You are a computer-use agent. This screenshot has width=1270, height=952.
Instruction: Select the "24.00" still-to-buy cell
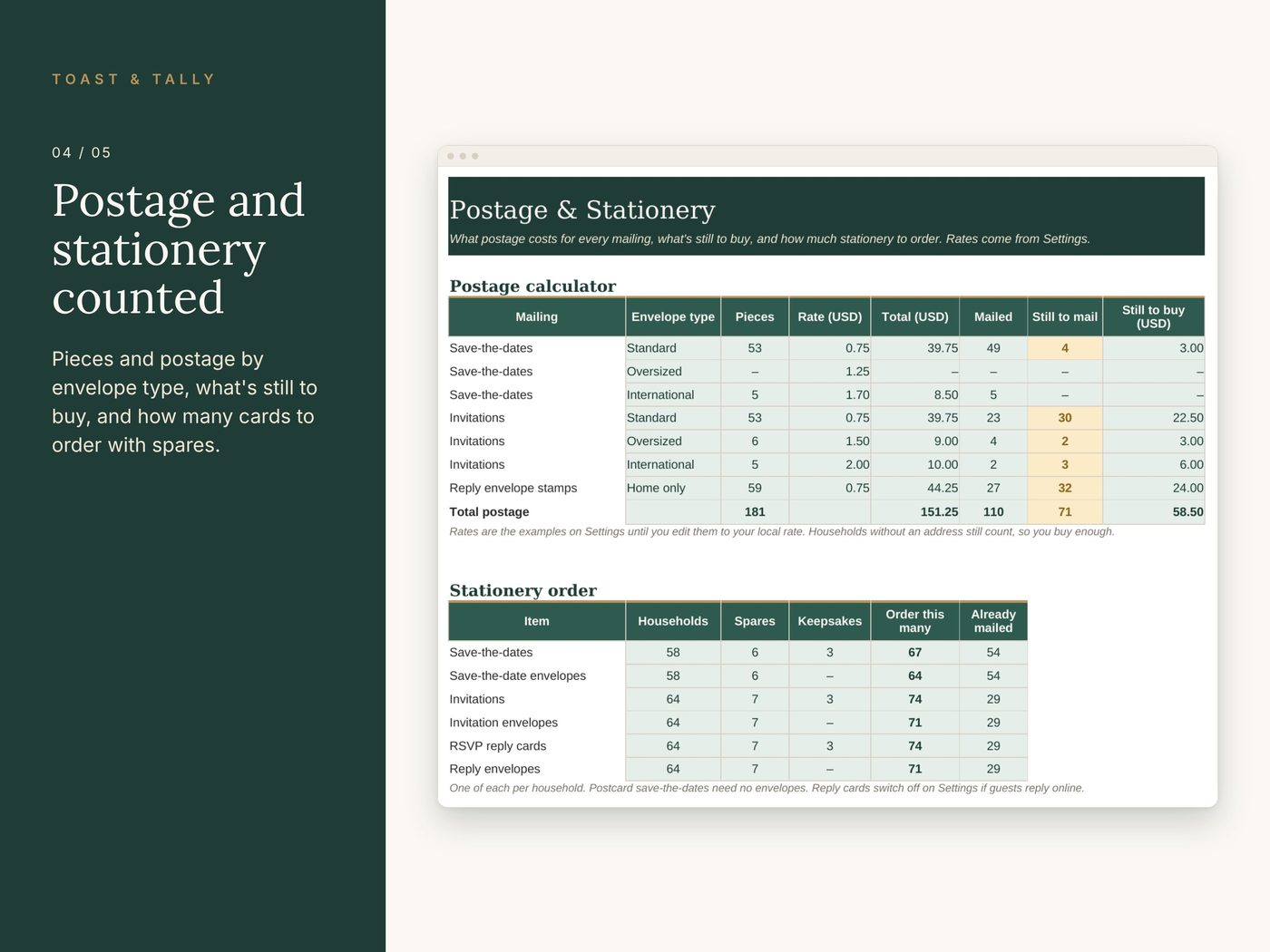[1154, 488]
